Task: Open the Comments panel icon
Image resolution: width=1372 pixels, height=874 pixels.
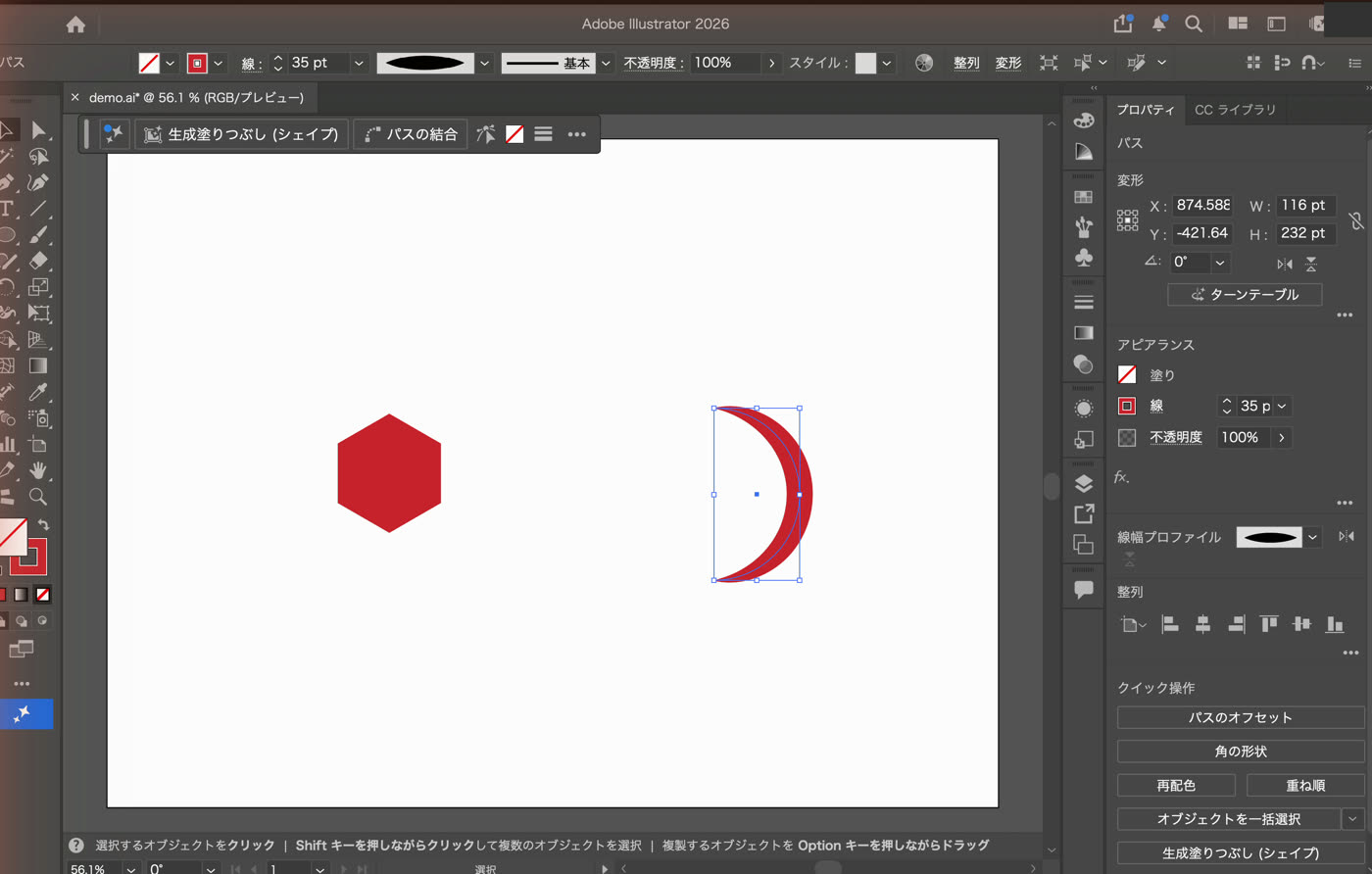Action: point(1084,590)
